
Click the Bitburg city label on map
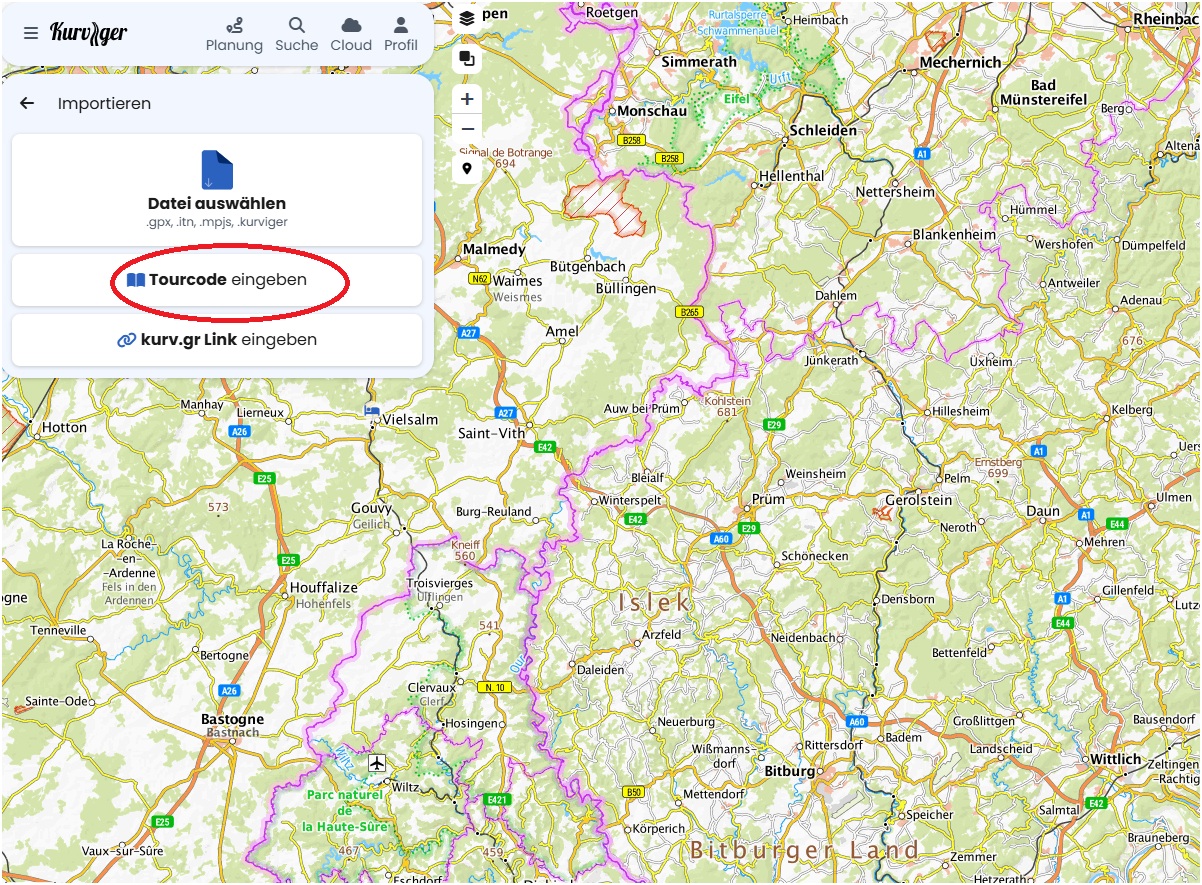coord(790,771)
